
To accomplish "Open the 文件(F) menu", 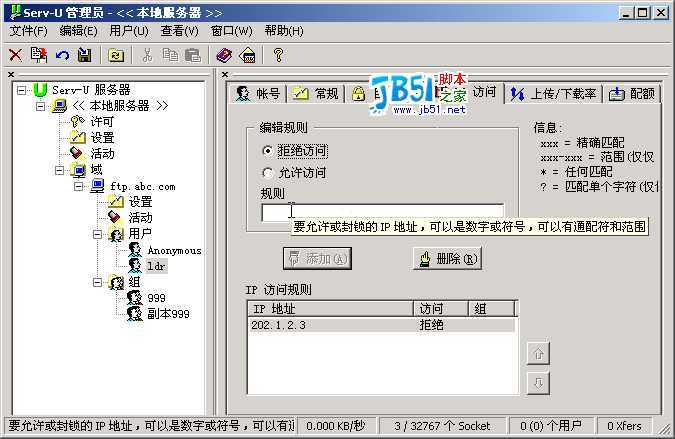I will (x=28, y=31).
